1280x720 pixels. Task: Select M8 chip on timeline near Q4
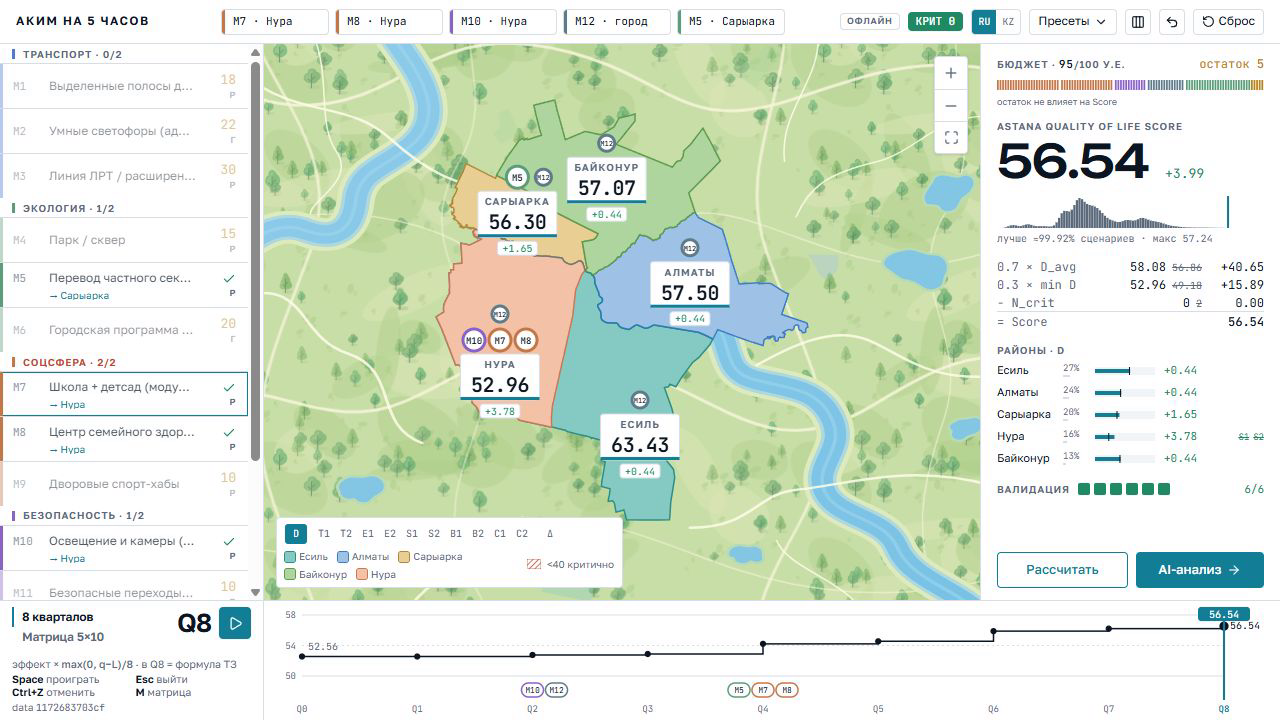pos(787,690)
